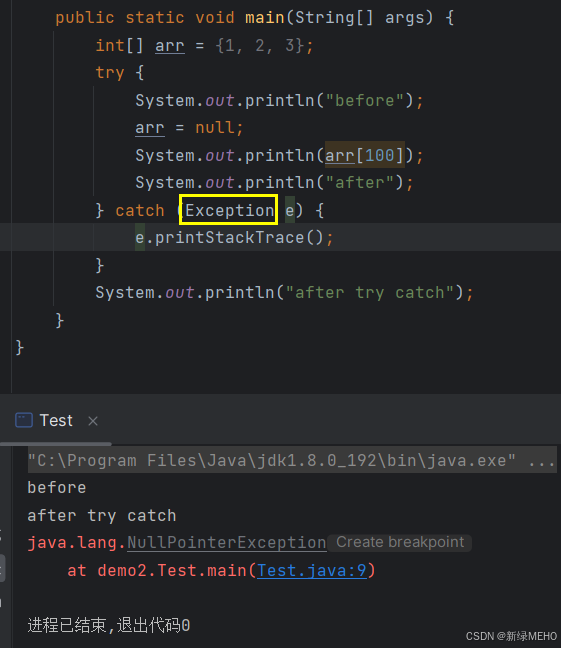Click the "before" output line in console
The height and width of the screenshot is (648, 561).
click(x=57, y=488)
